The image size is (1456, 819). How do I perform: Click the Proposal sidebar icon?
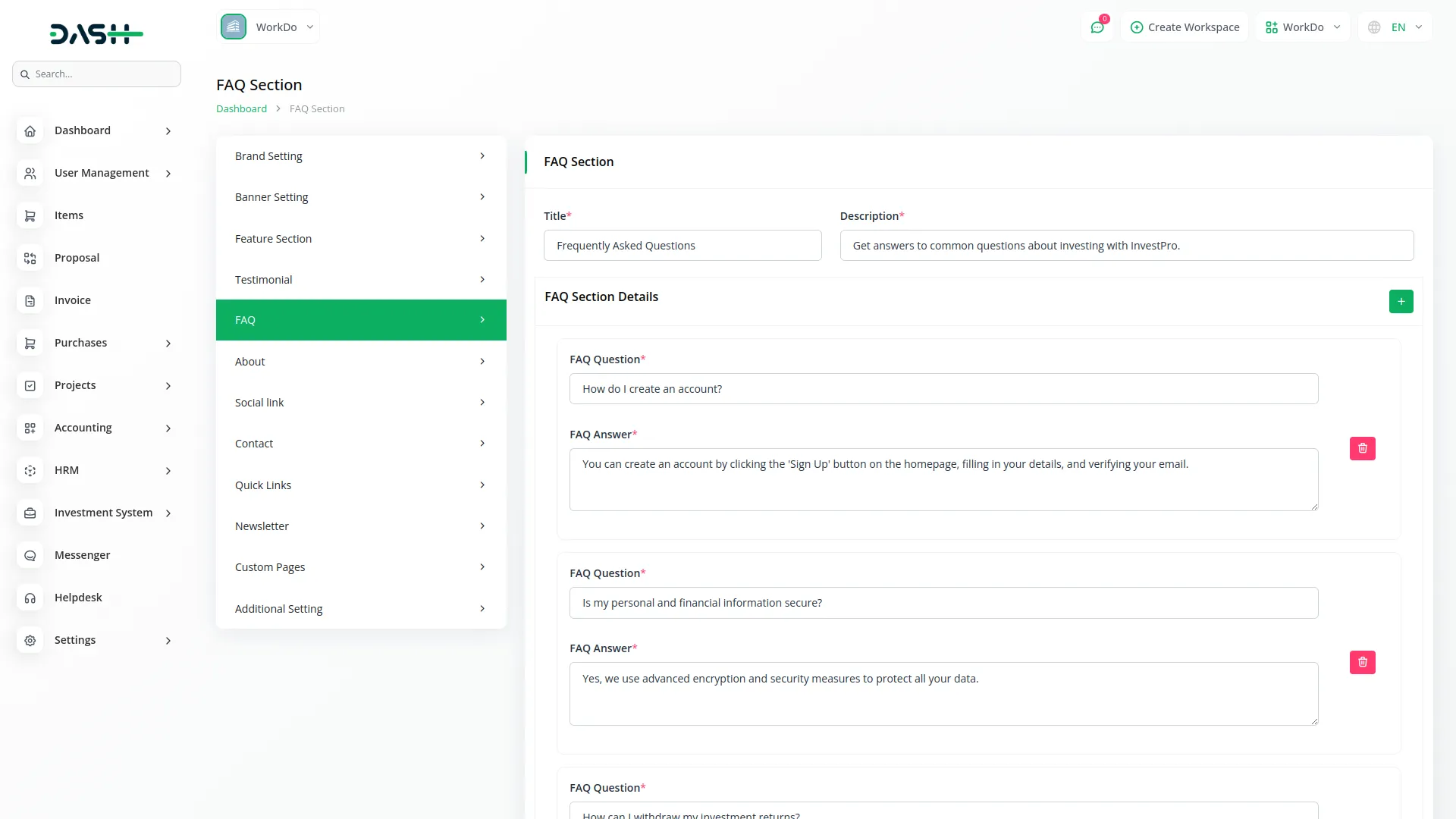30,258
